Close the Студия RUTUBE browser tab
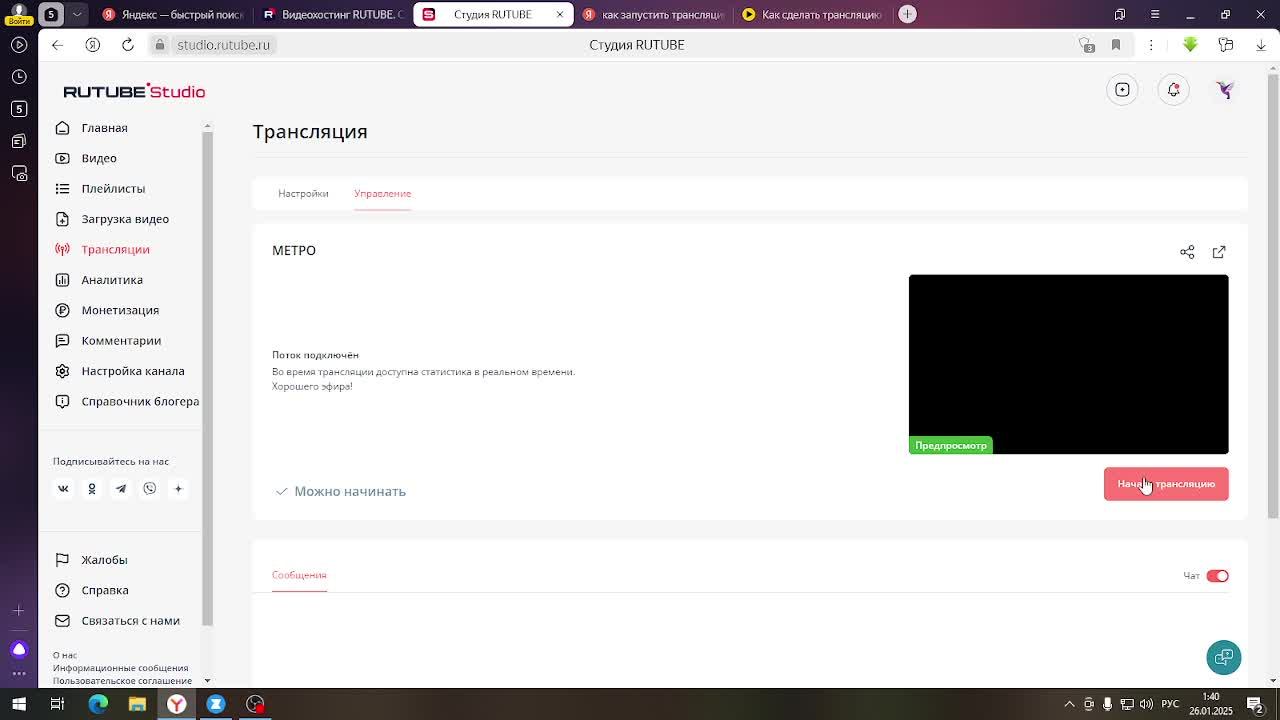This screenshot has height=720, width=1280. pyautogui.click(x=560, y=14)
